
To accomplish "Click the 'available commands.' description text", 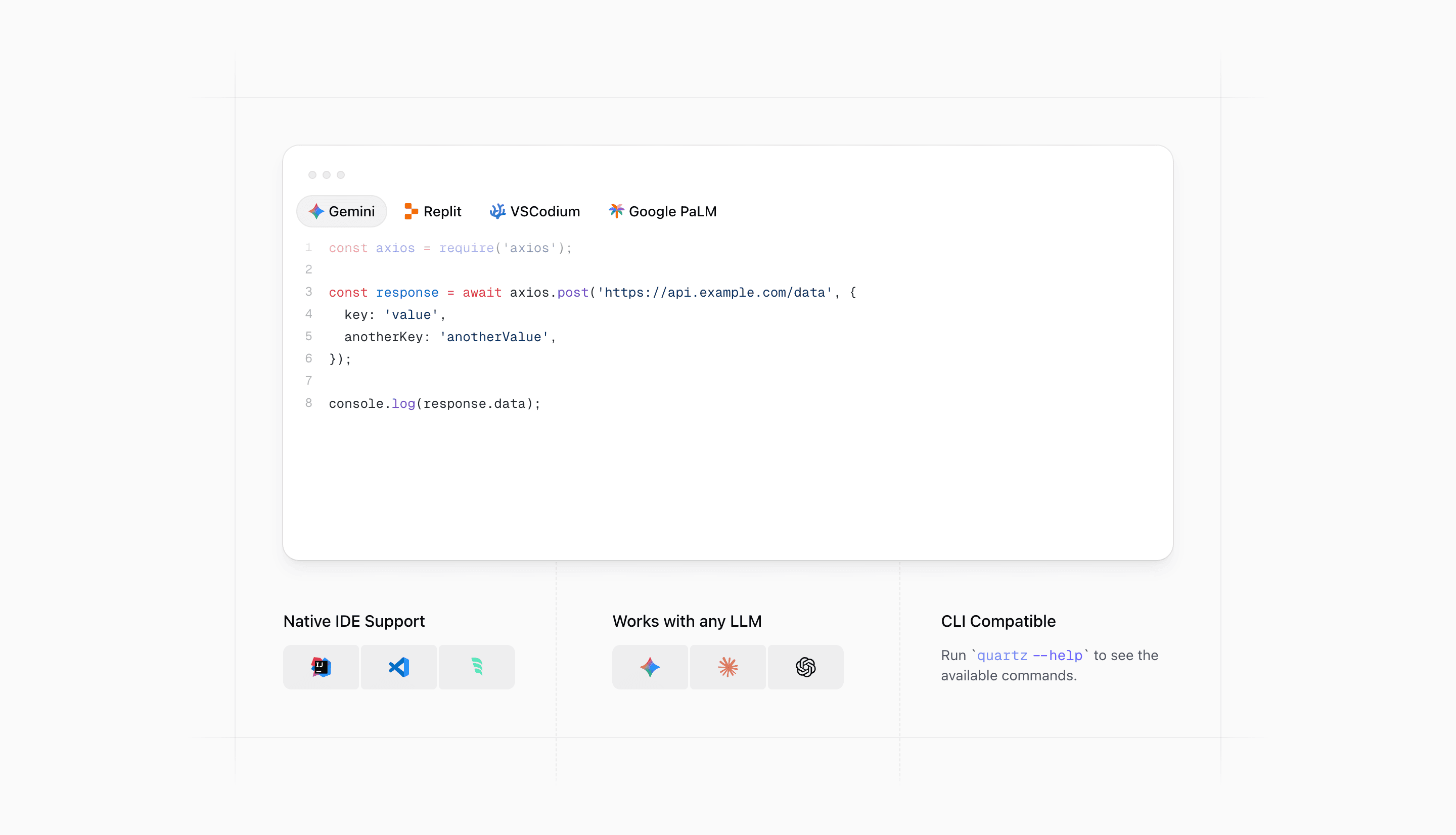I will point(1009,676).
